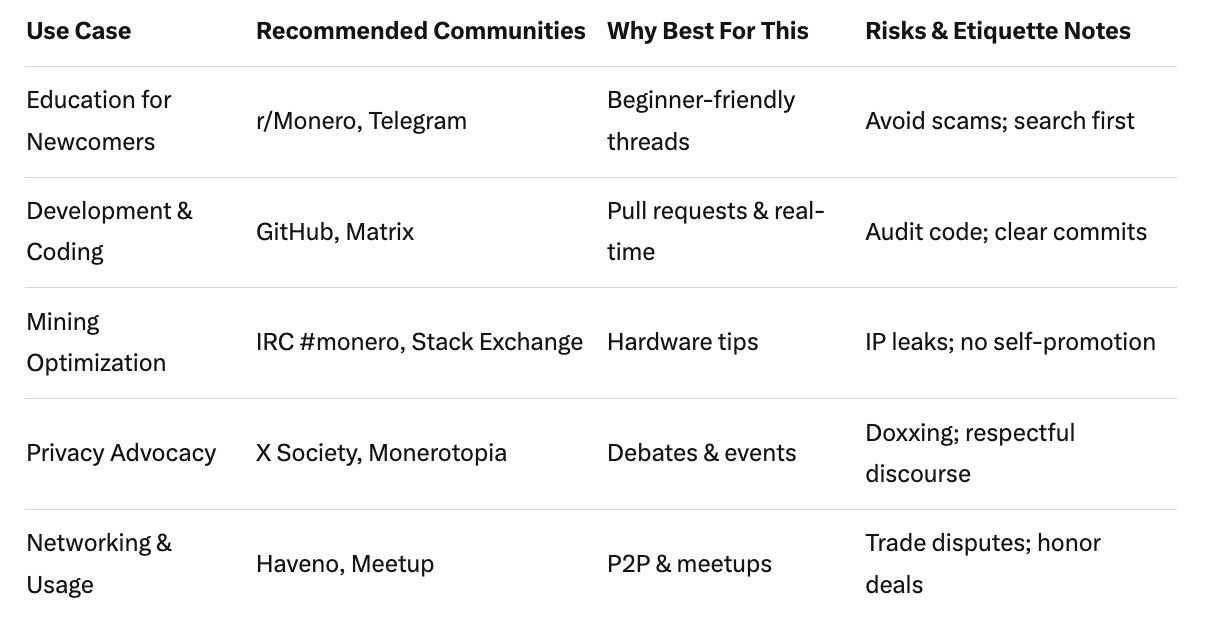Click the 'Mining Optimization' cell
1206x624 pixels.
pos(96,342)
